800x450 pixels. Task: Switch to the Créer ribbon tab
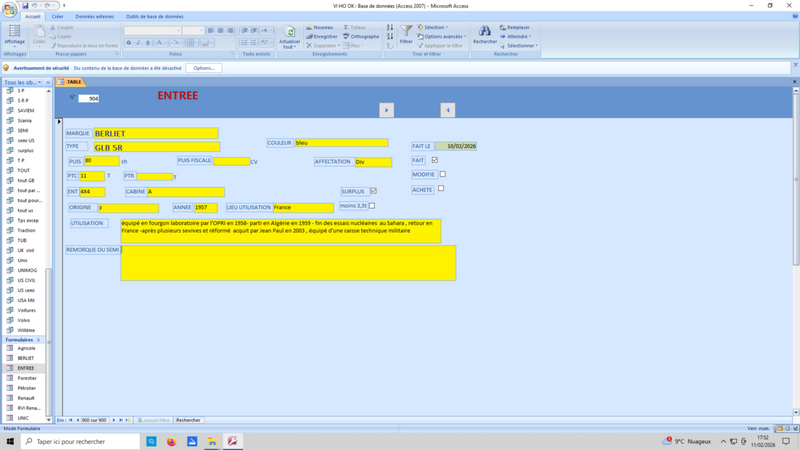tap(57, 16)
